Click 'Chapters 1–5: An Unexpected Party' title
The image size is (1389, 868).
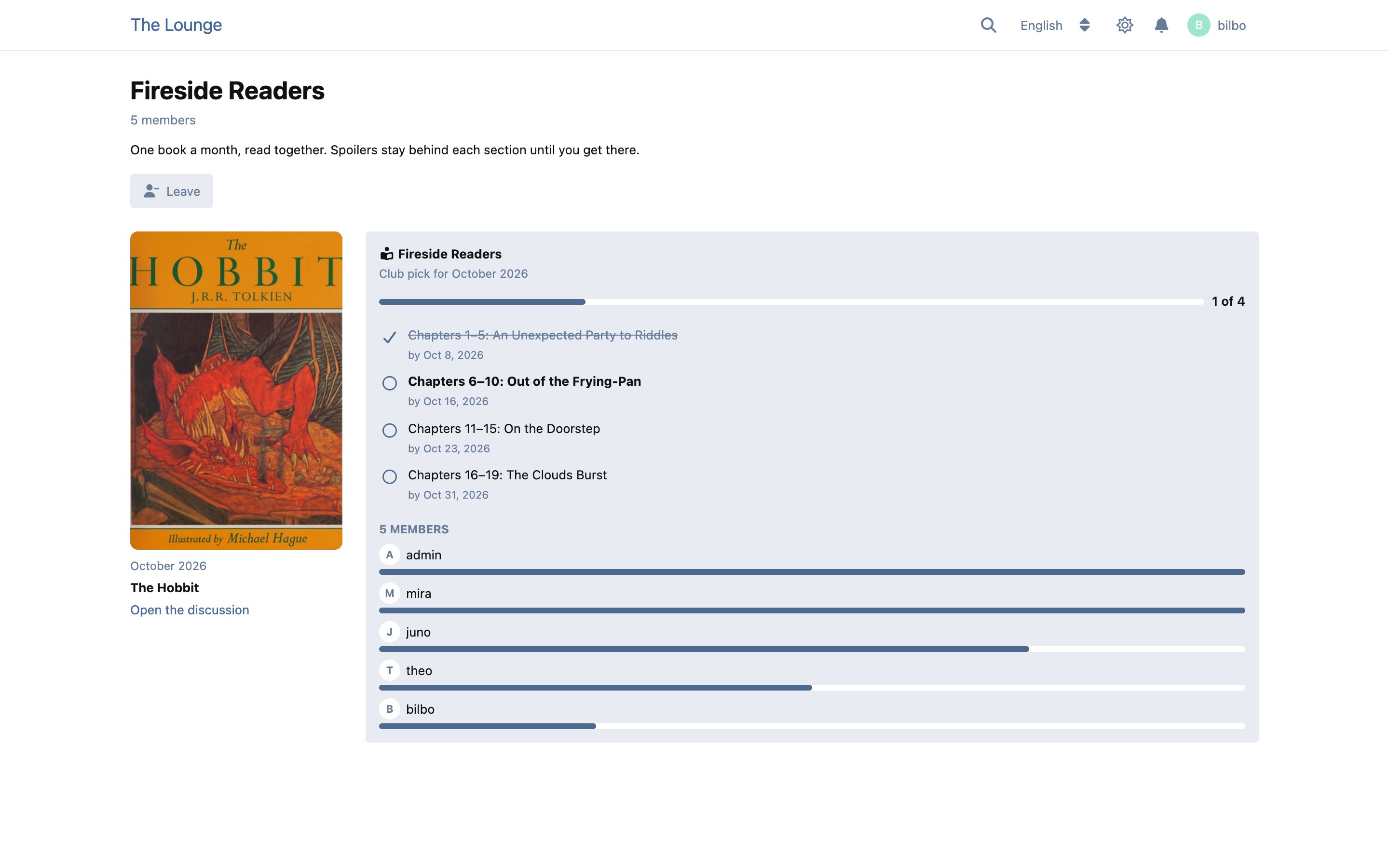[543, 335]
